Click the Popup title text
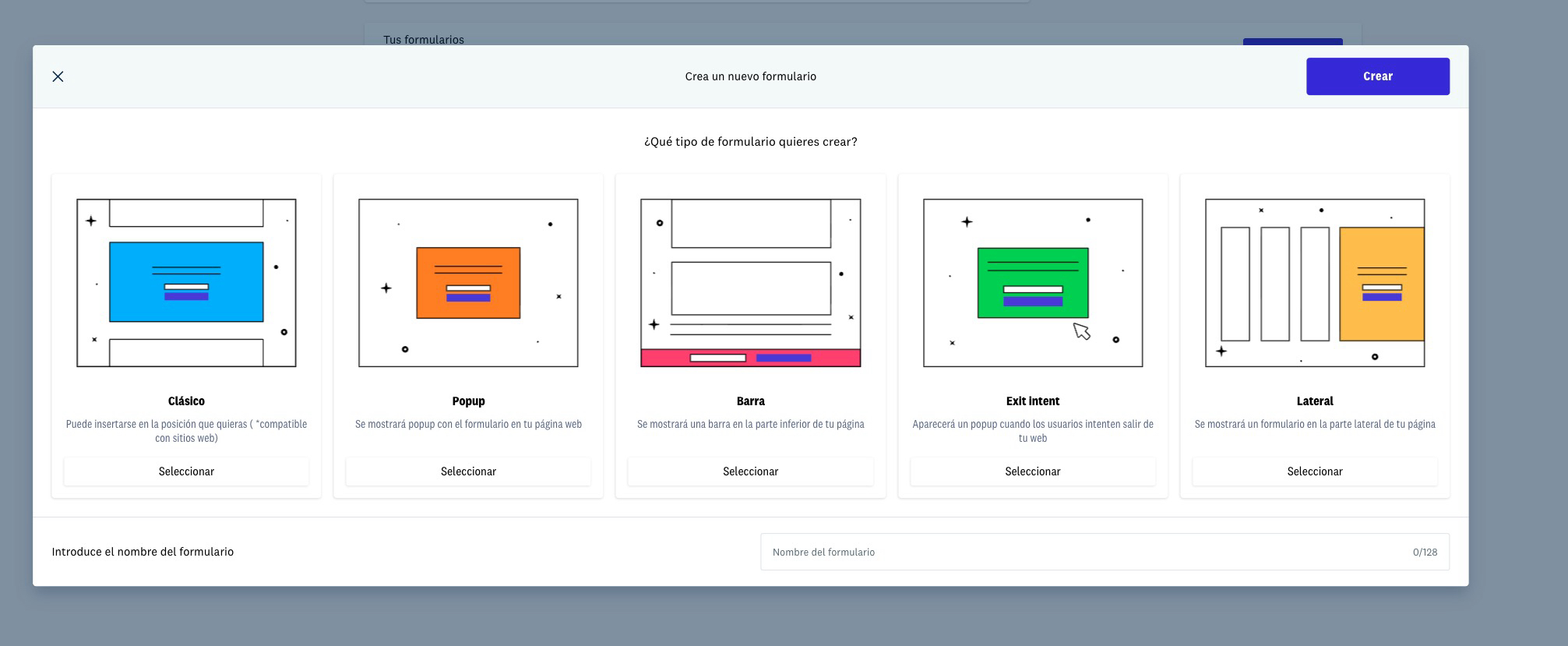 (x=468, y=401)
